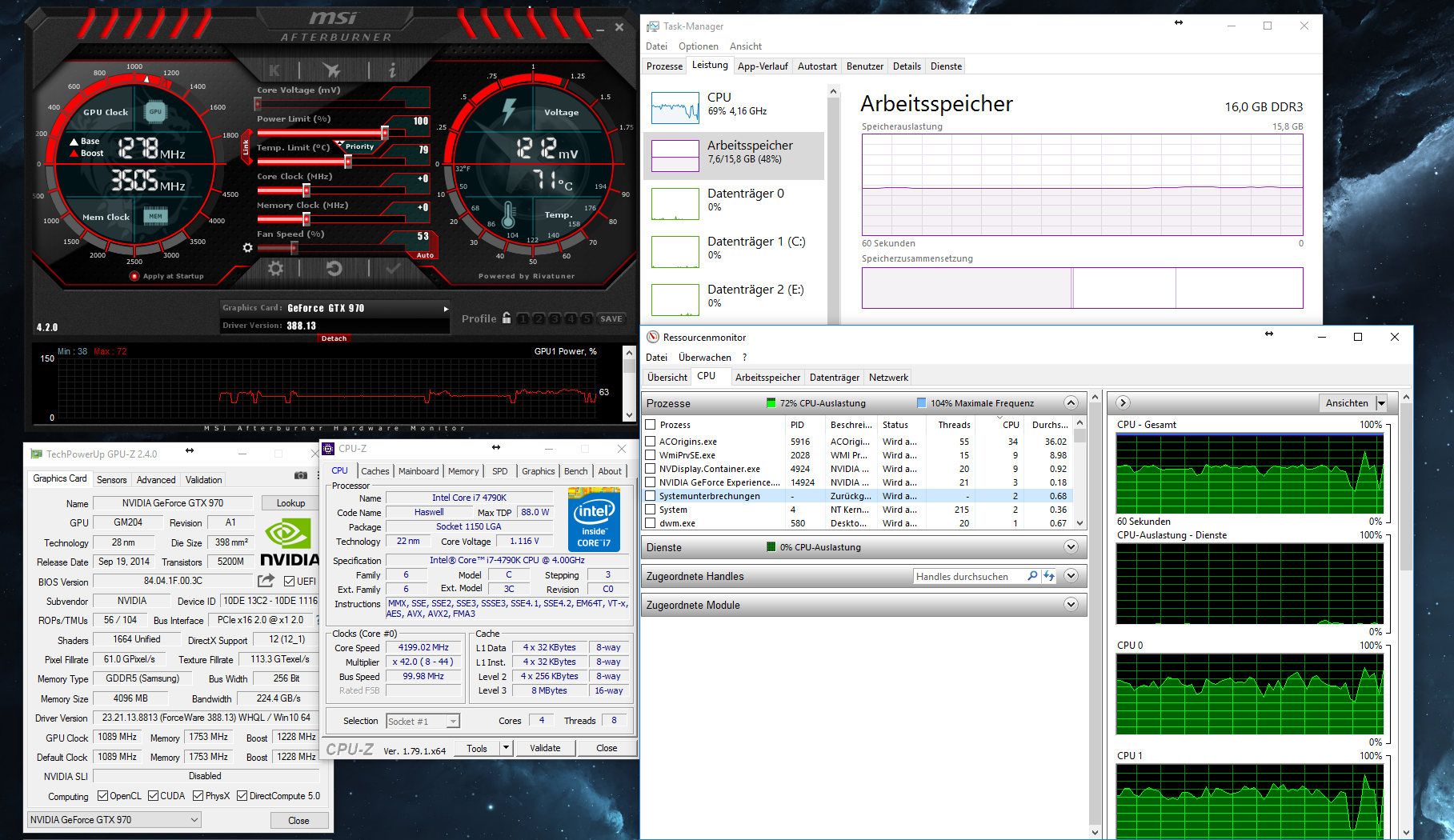Click the SAVE profile button in Afterburner
This screenshot has height=840, width=1454.
(x=611, y=318)
